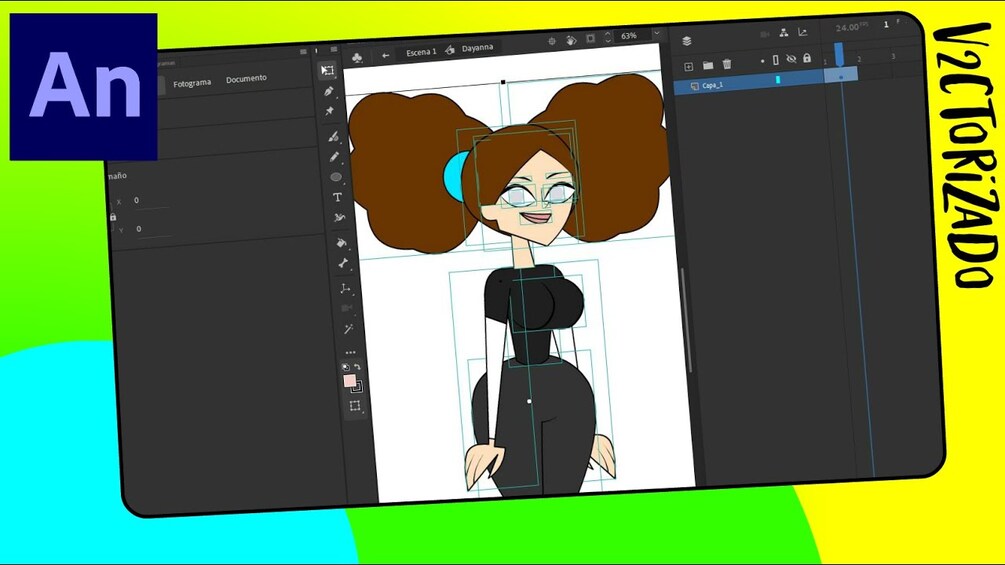Click the character's blue hair bun

[x=454, y=175]
